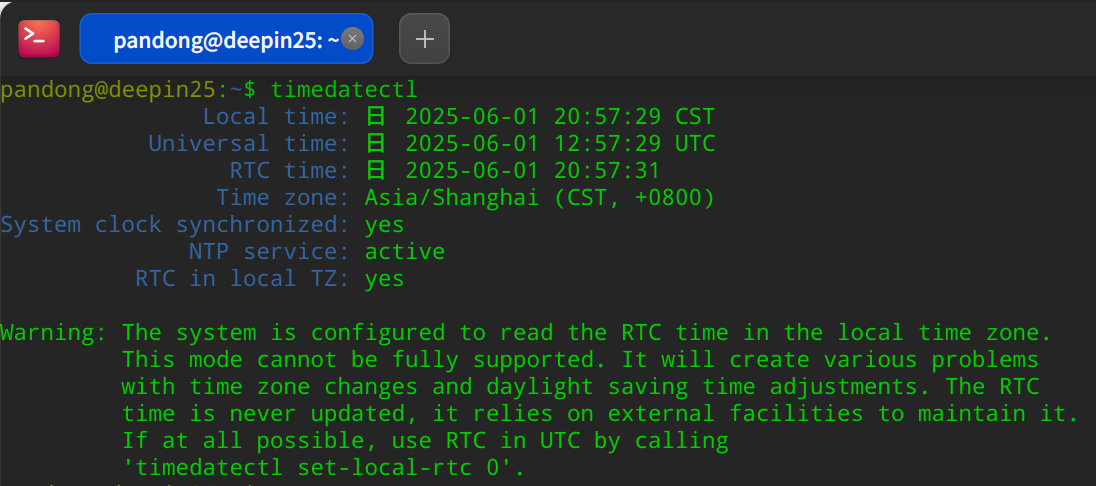
Task: Click the RTC time value 20:57:31
Action: pos(607,171)
